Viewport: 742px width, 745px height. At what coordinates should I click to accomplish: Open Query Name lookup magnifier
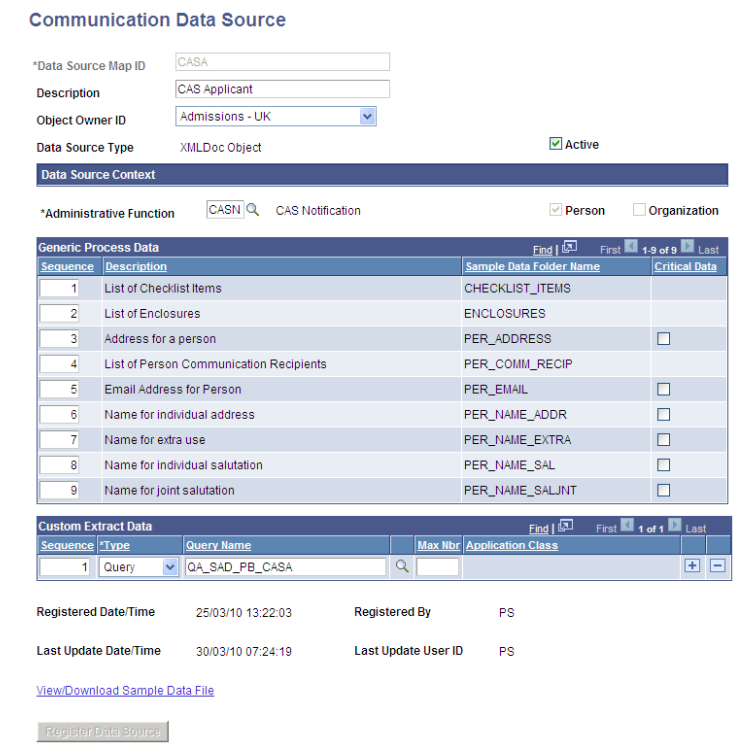[x=402, y=566]
